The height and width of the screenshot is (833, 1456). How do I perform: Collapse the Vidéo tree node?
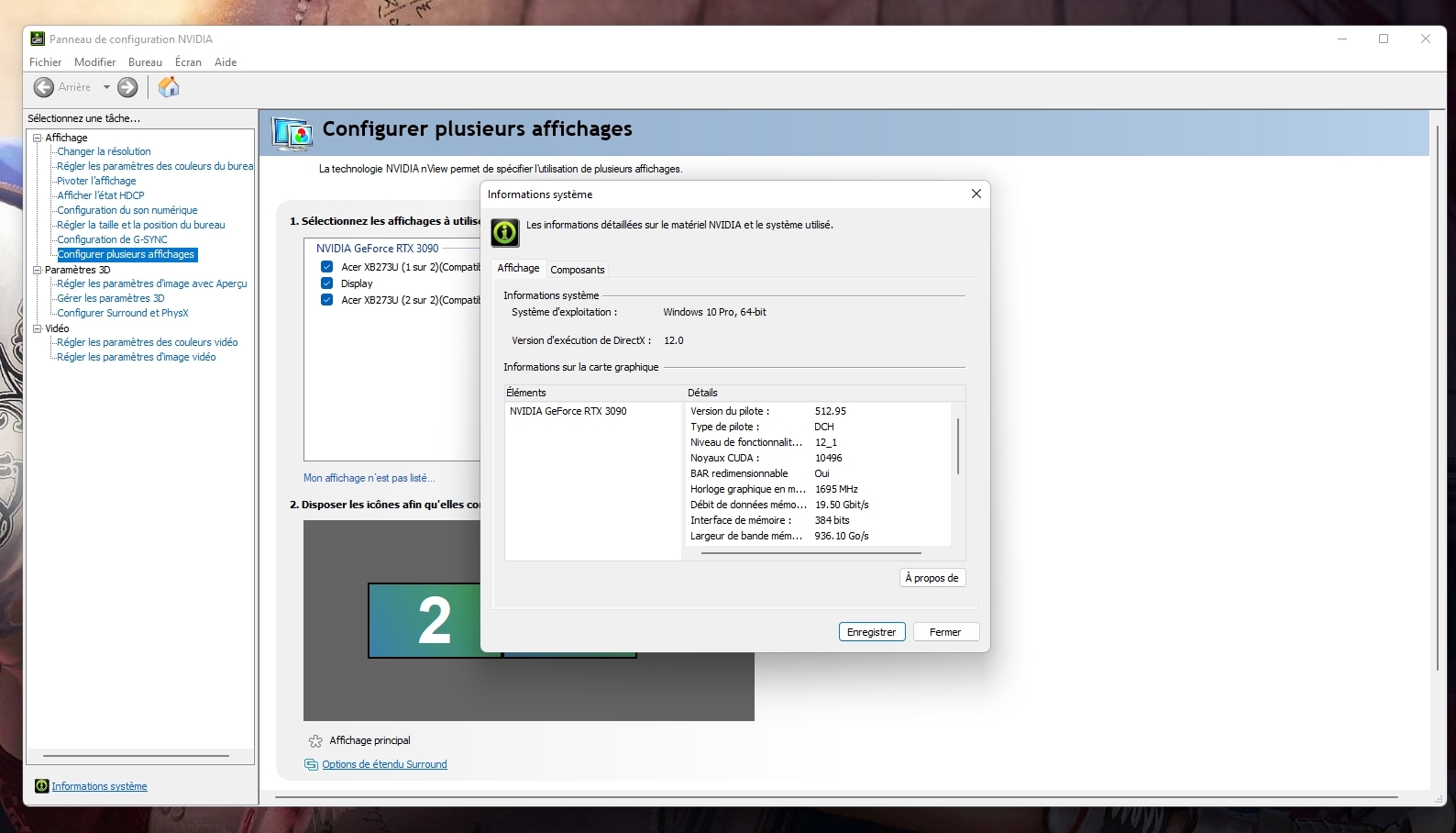pos(38,328)
